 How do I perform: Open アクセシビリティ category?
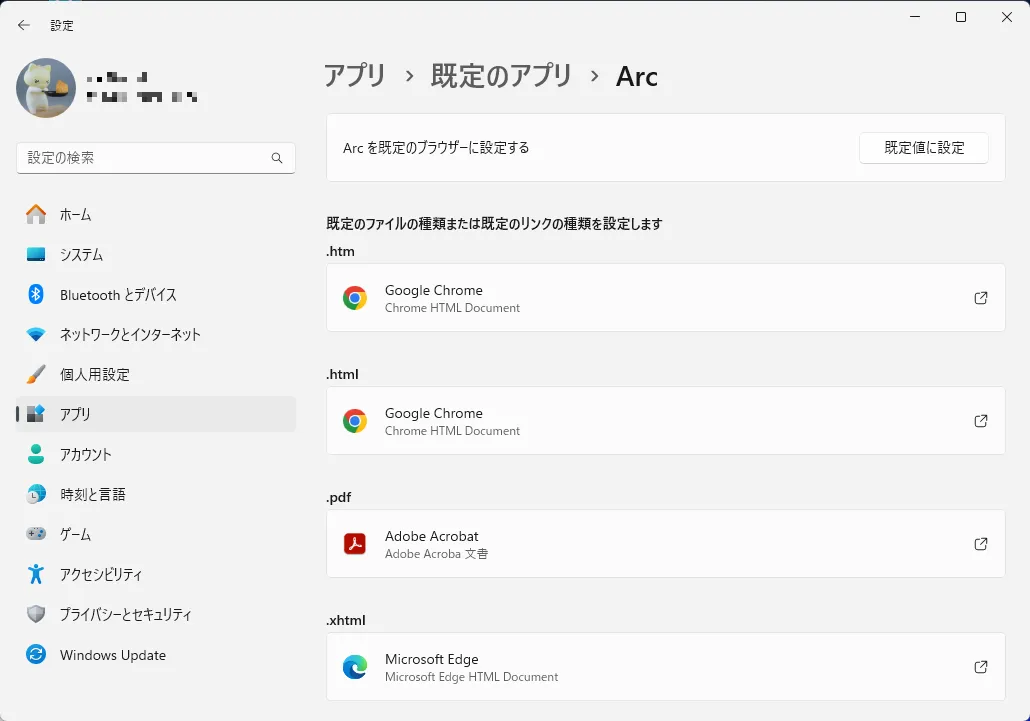tap(156, 574)
